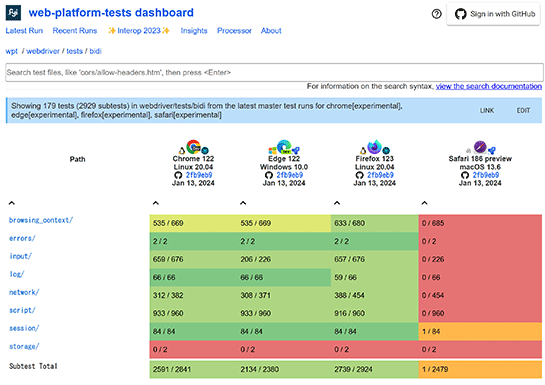Click the GitHub icon under Edge 122
The image size is (545, 385).
click(x=269, y=175)
